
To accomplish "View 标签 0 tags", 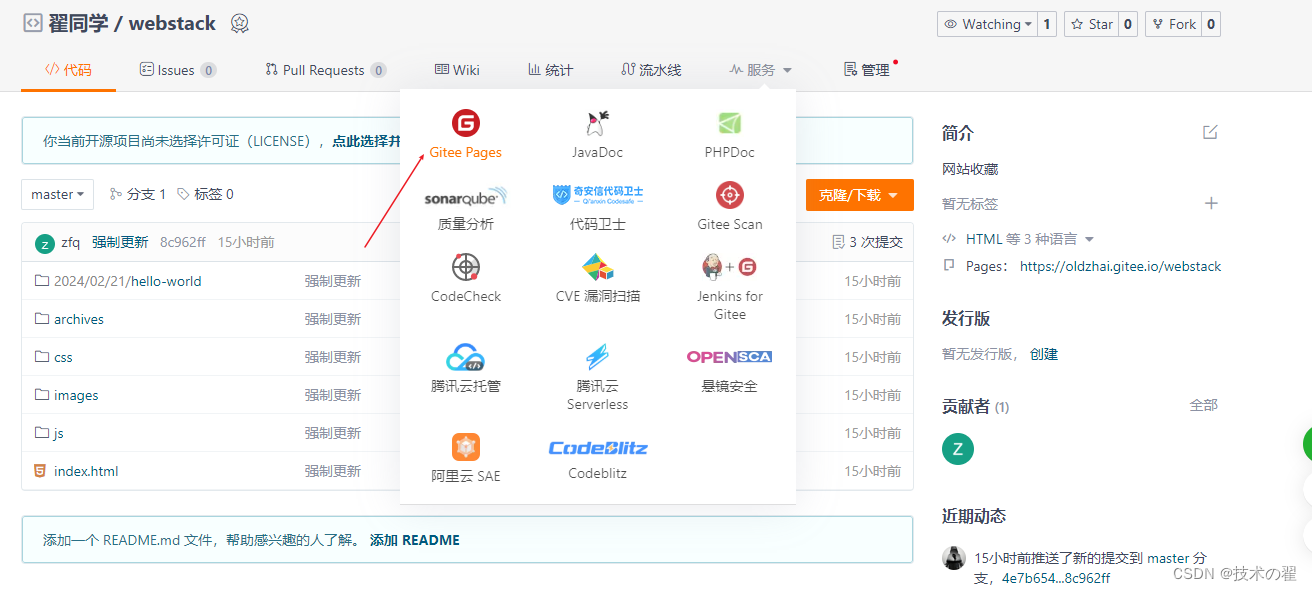I will click(205, 194).
